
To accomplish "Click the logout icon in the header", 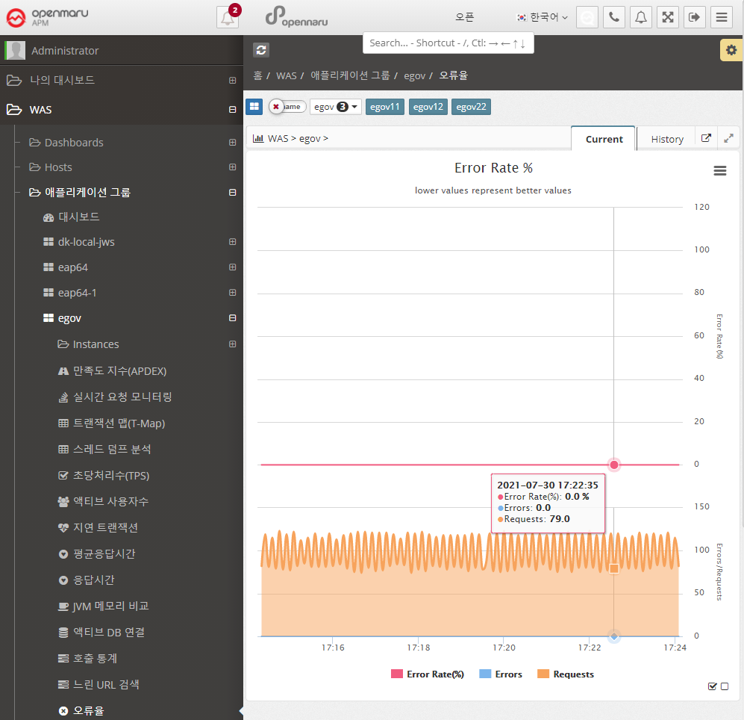I will [694, 17].
